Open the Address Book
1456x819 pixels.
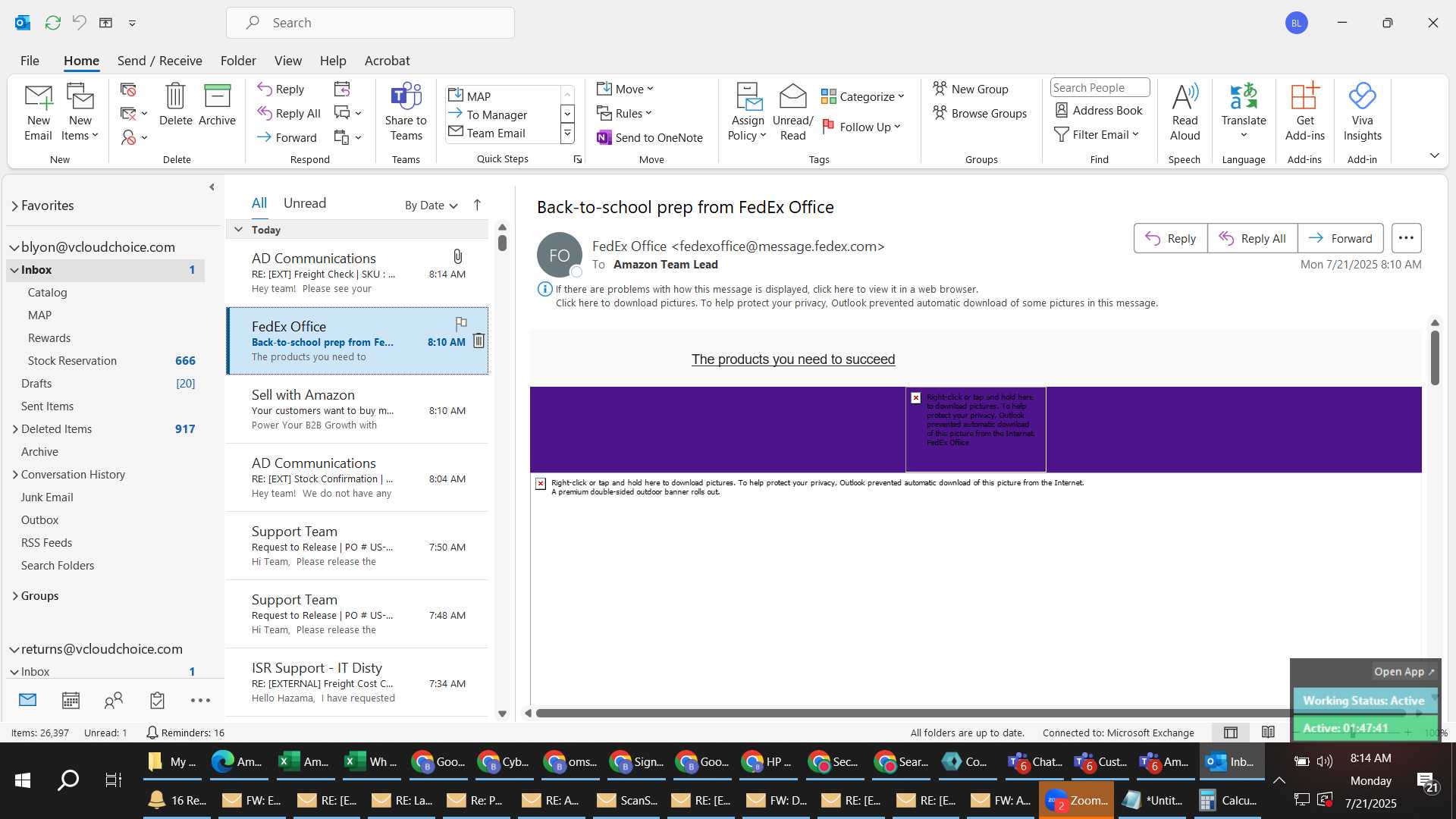pos(1099,110)
